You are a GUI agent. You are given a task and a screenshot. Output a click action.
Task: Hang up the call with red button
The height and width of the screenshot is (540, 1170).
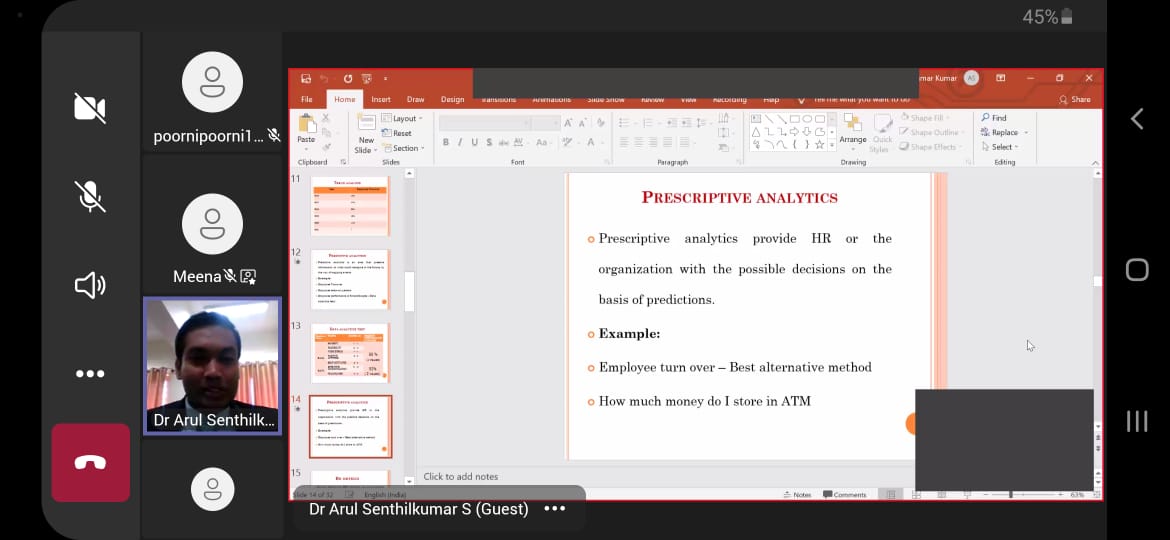coord(90,462)
